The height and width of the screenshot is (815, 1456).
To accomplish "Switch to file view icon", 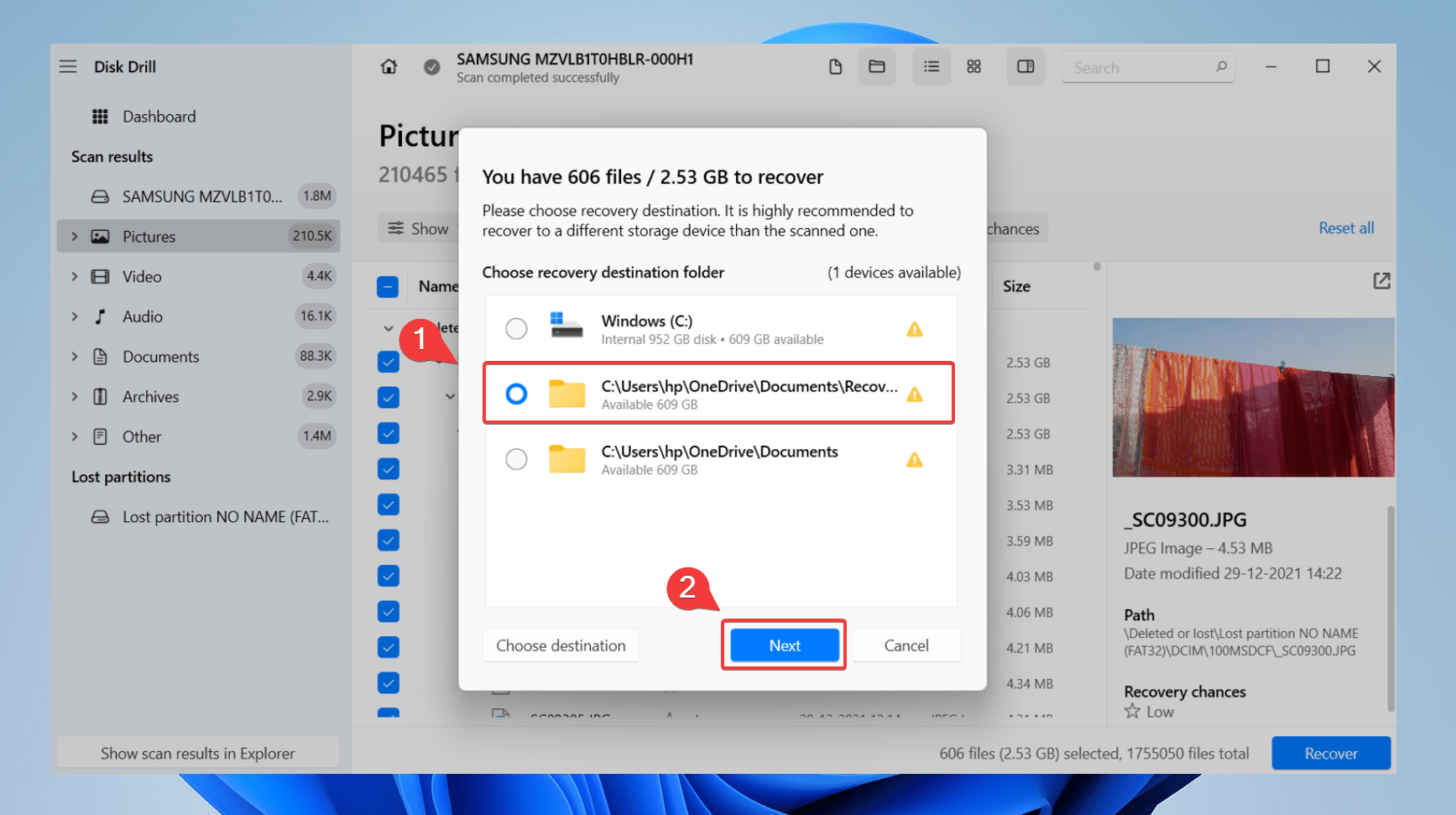I will 835,67.
